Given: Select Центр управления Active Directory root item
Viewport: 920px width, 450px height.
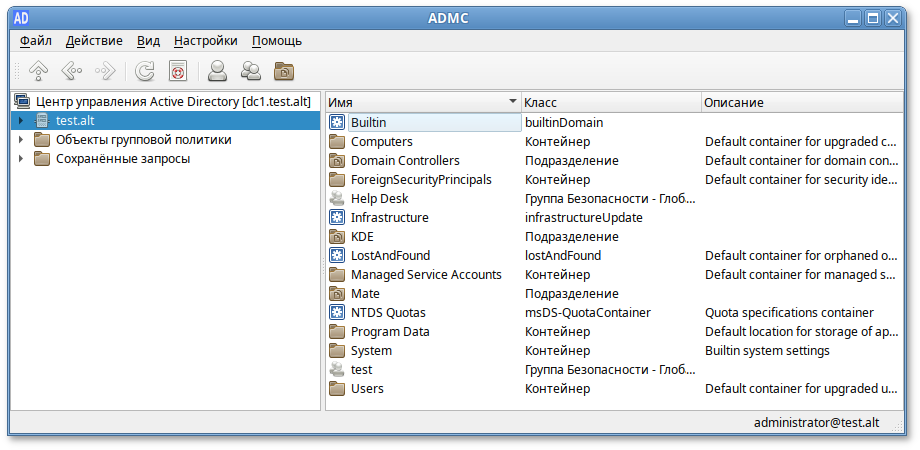Looking at the screenshot, I should pyautogui.click(x=173, y=101).
